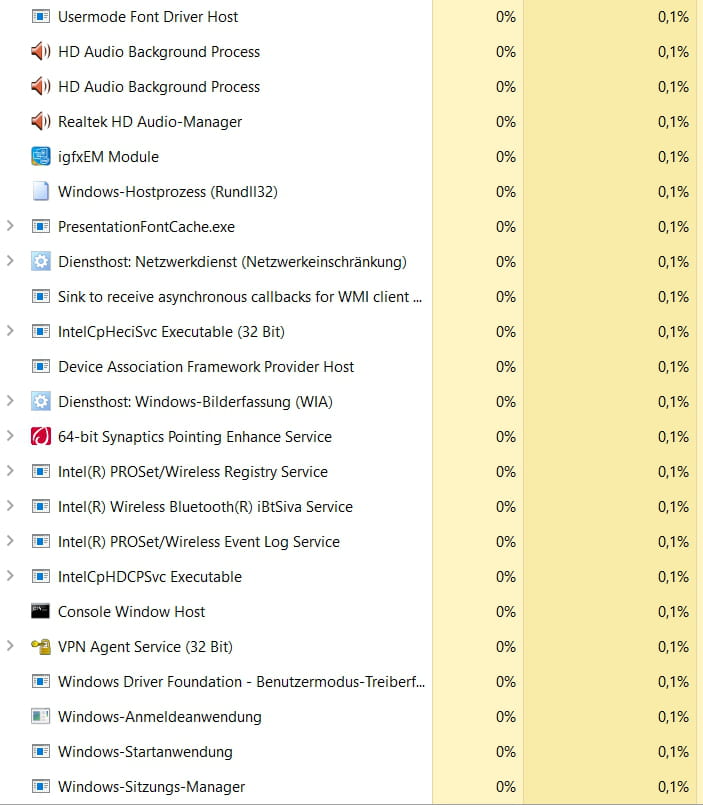
Task: Click the 0% CPU value for Realtek HD Audio-Manager
Action: point(505,122)
